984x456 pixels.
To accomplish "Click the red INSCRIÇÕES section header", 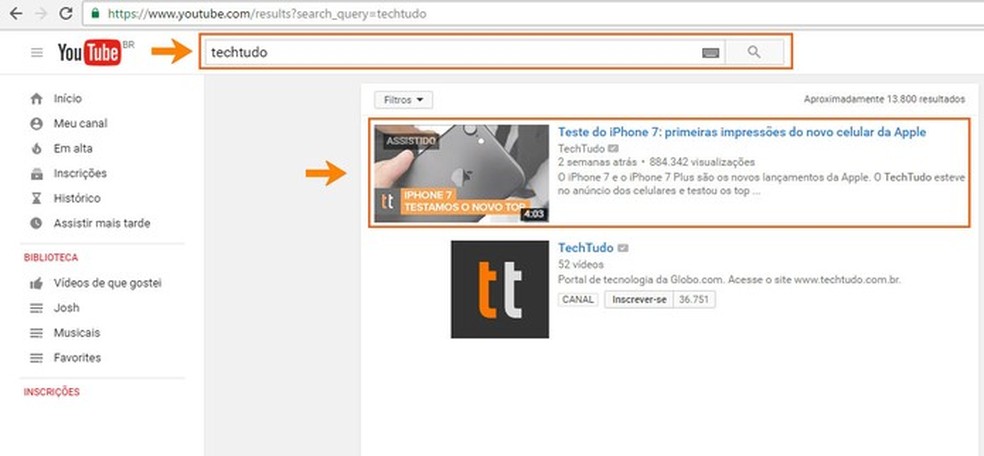I will [51, 392].
